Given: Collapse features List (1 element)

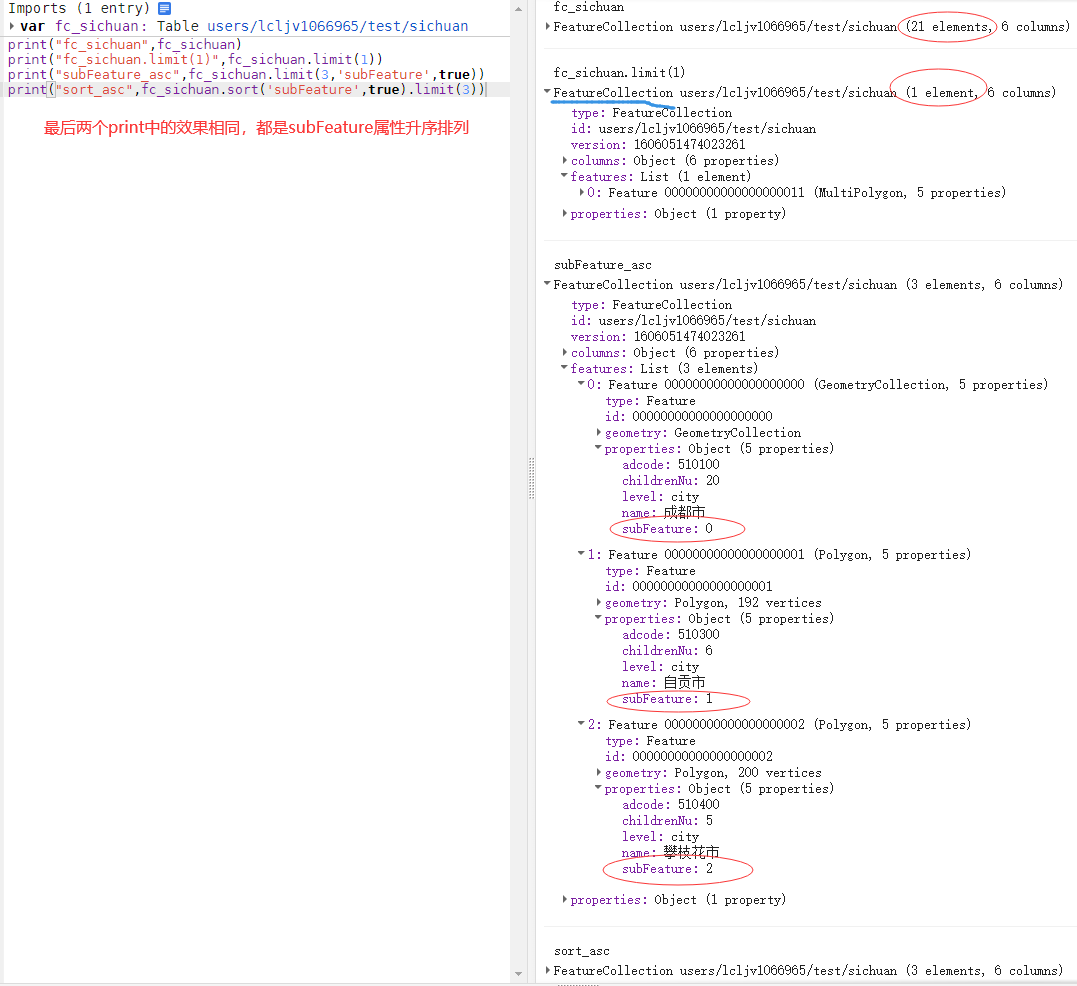Looking at the screenshot, I should coord(565,176).
